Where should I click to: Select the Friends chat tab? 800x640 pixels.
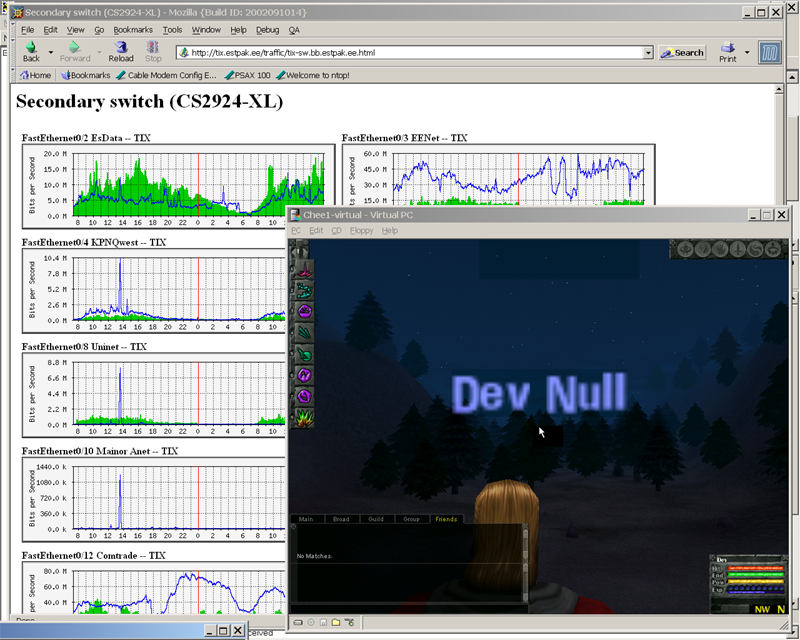(446, 519)
